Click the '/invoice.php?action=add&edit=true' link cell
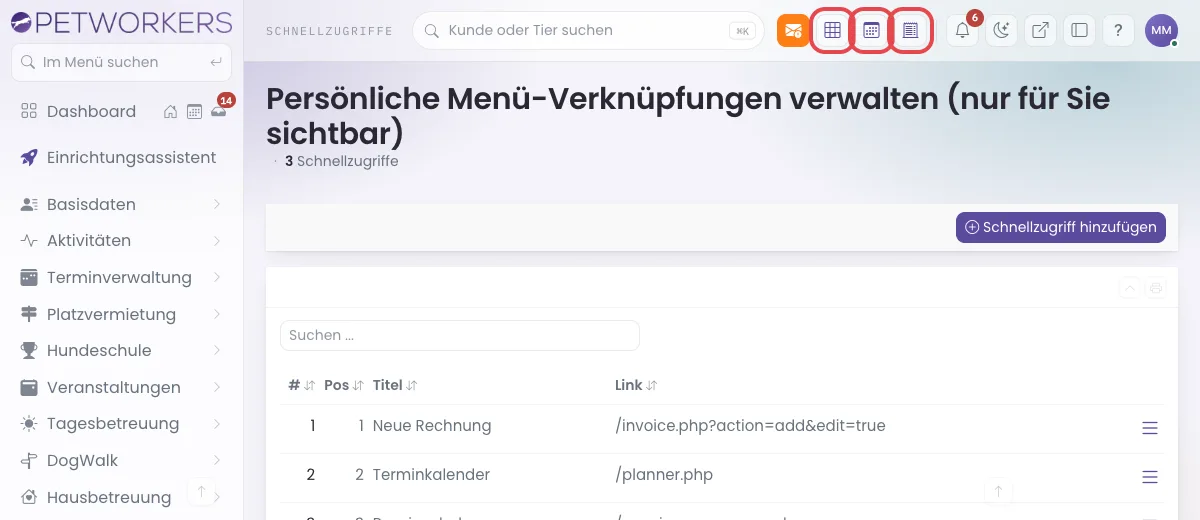 [751, 425]
